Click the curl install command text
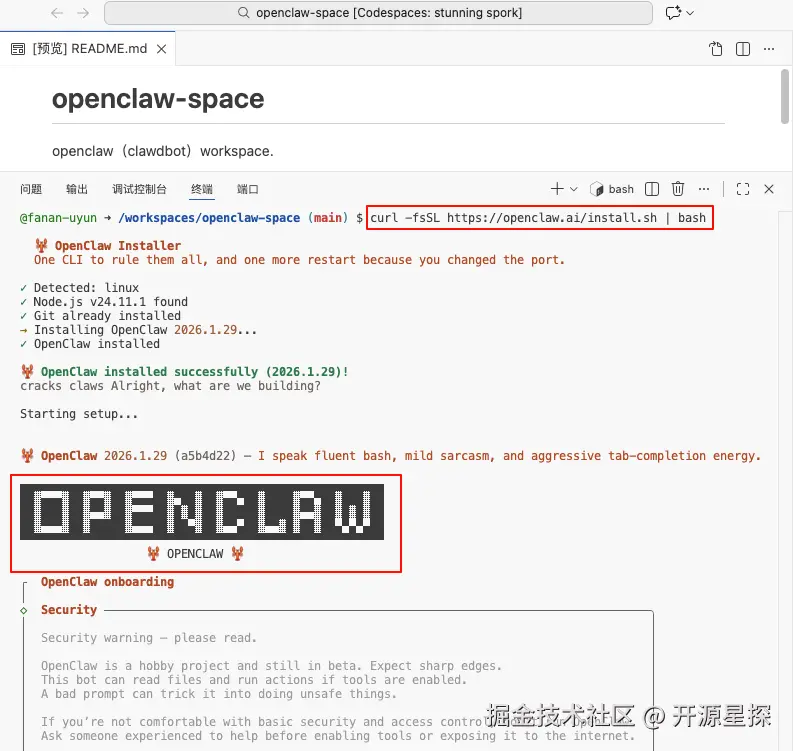Viewport: 793px width, 751px height. (x=538, y=217)
